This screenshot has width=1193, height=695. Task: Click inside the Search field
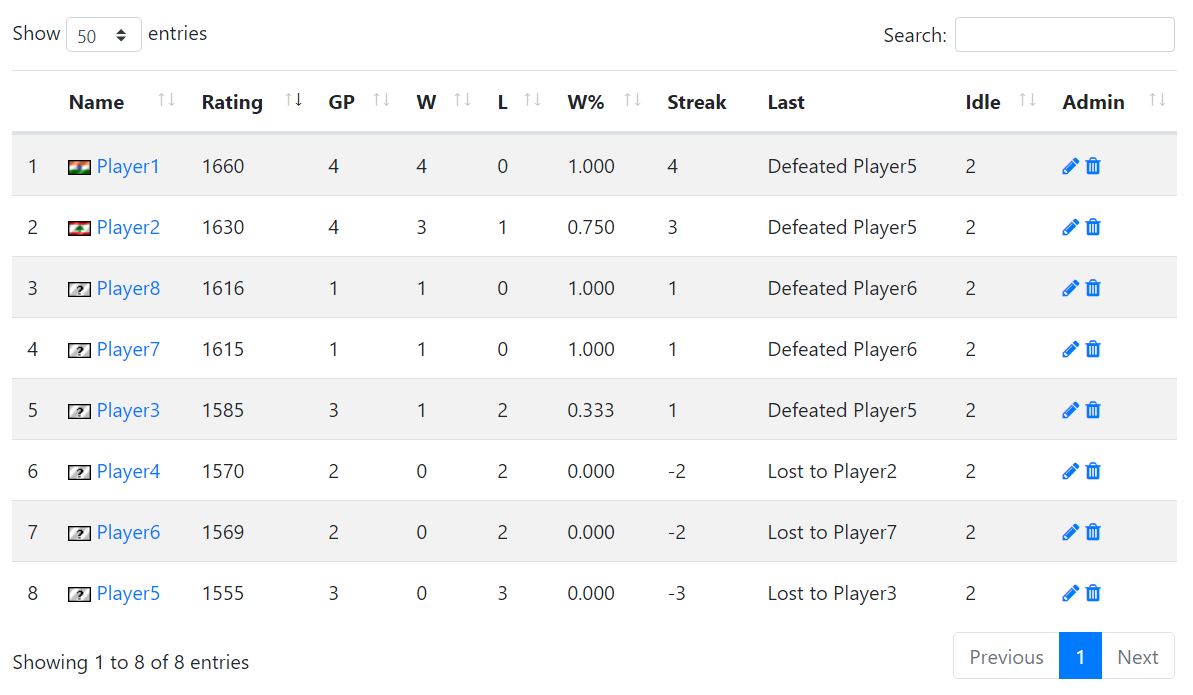[x=1063, y=34]
